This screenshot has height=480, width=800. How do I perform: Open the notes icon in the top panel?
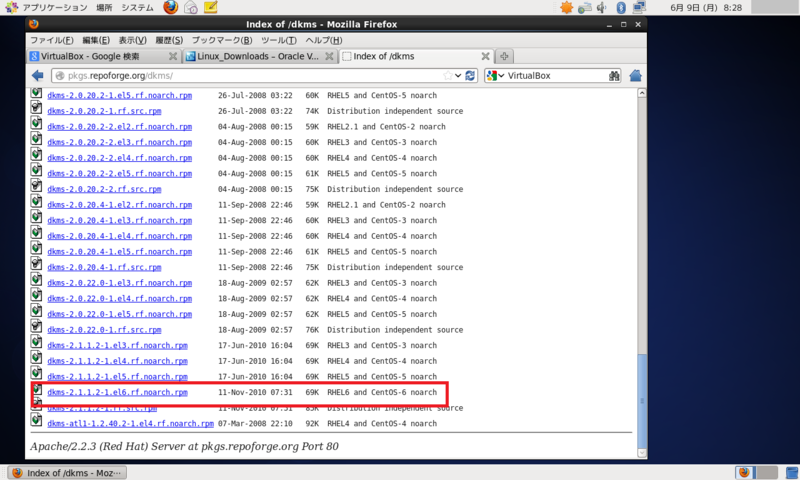click(x=210, y=7)
